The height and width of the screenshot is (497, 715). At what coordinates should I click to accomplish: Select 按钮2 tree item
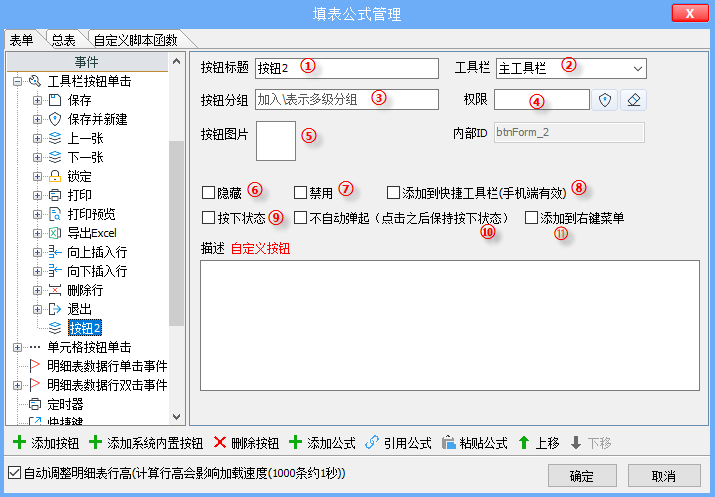pyautogui.click(x=85, y=328)
